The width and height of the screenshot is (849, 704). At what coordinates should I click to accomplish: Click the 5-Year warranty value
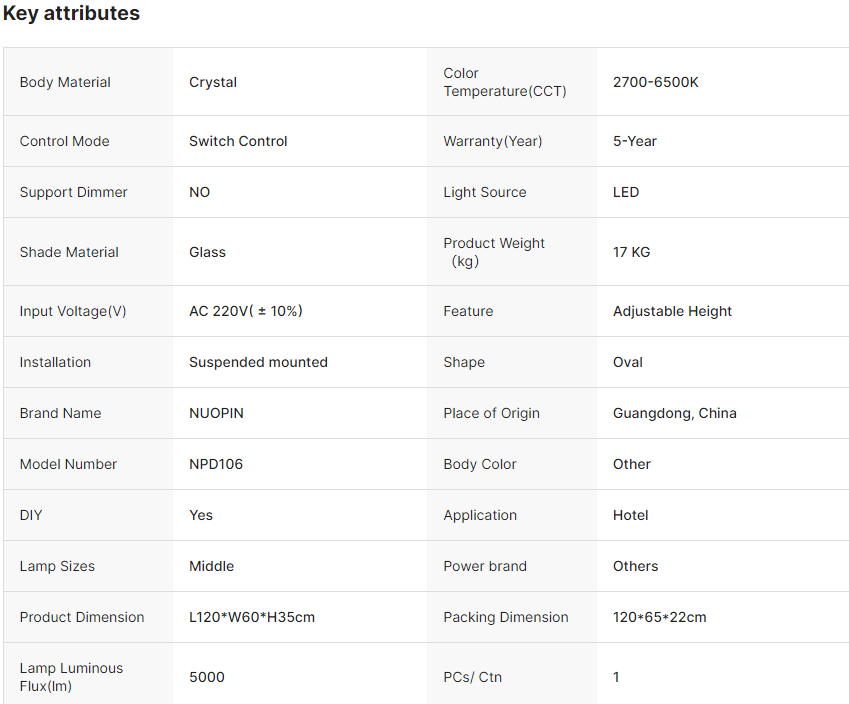click(634, 141)
